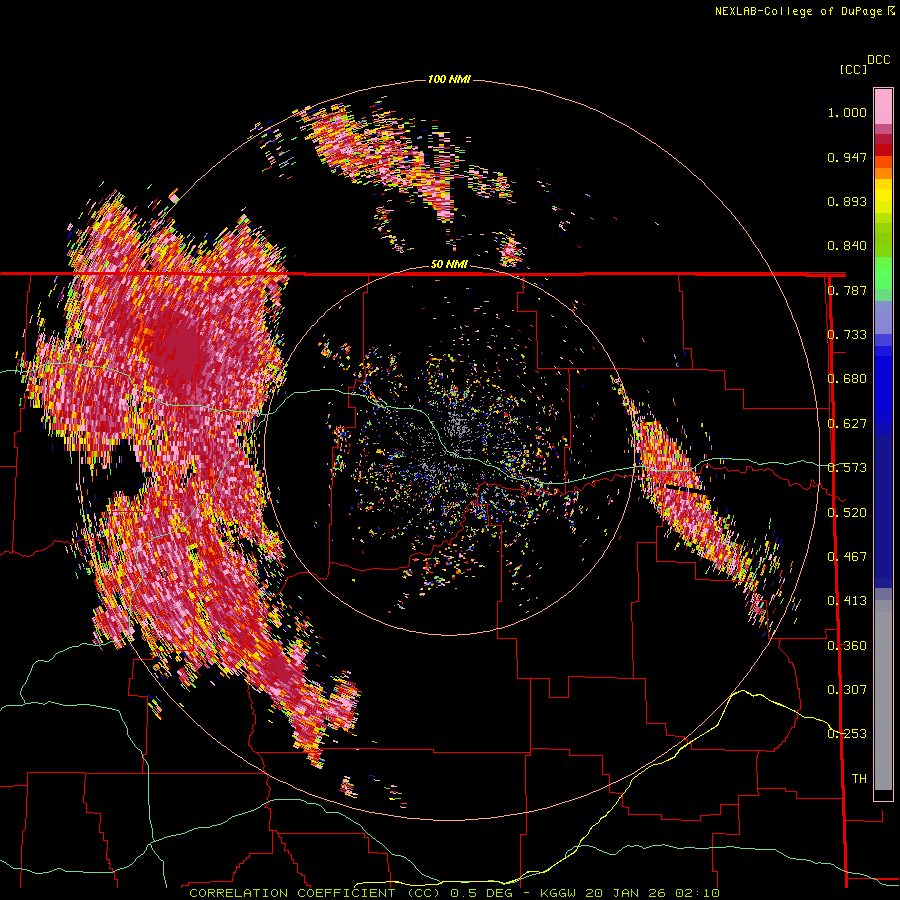Click the gray lower segment of color bar
Viewport: 900px width, 900px height.
click(883, 695)
